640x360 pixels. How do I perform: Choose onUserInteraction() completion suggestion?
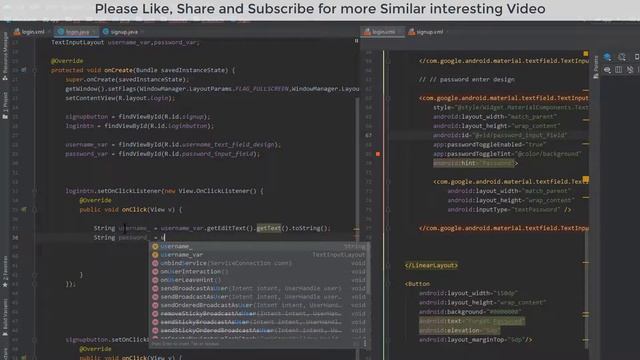[x=259, y=271]
